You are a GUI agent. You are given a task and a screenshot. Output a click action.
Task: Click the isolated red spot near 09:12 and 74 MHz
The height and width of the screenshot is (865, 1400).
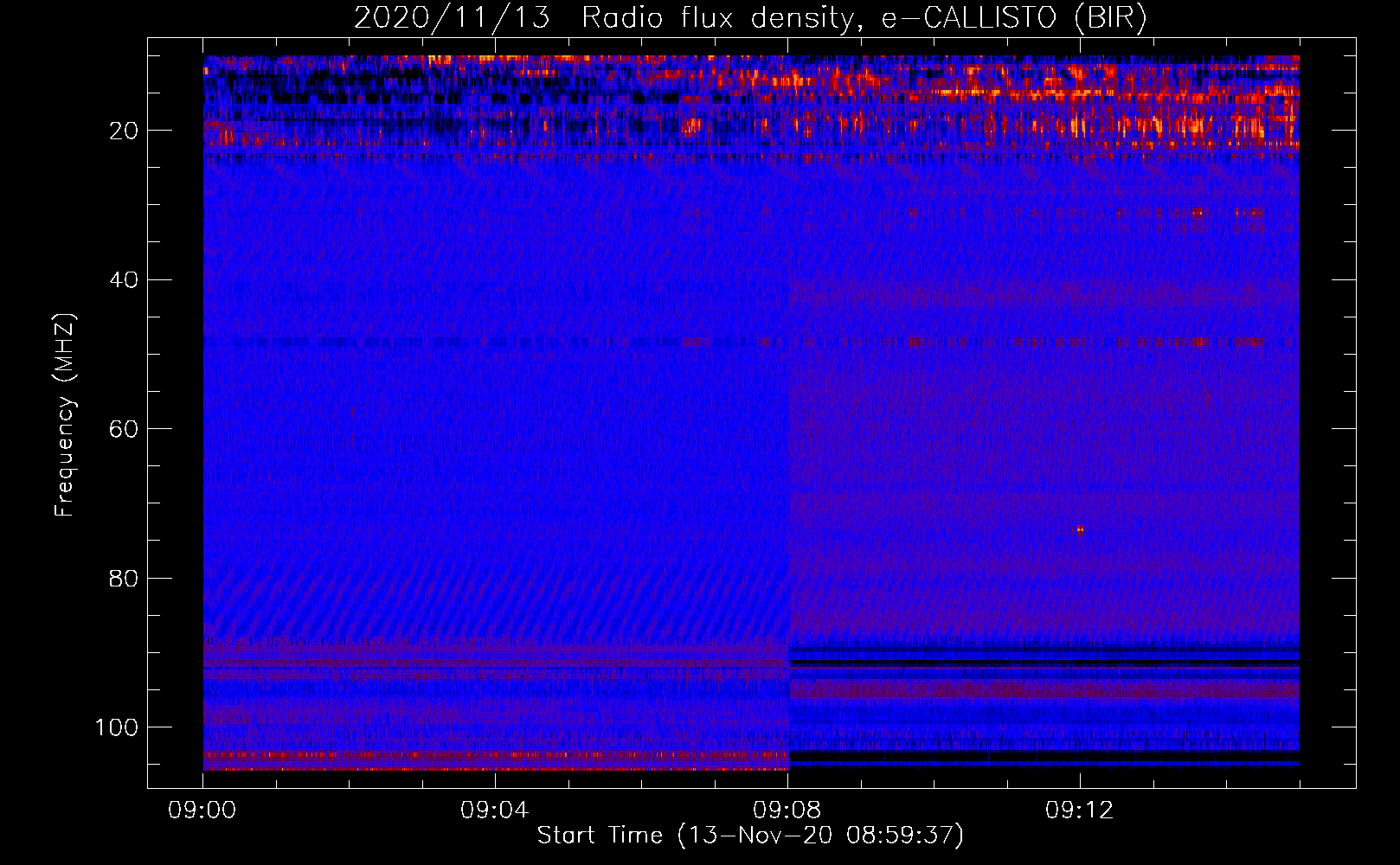1080,530
